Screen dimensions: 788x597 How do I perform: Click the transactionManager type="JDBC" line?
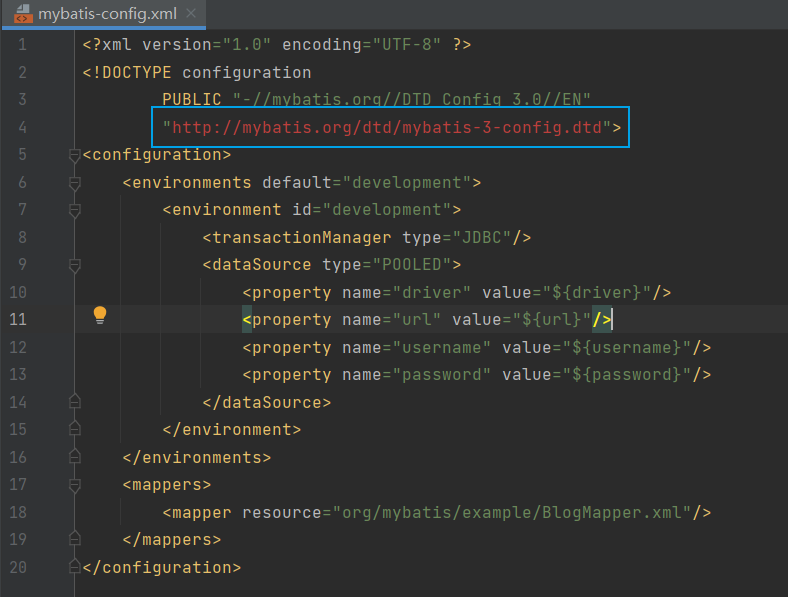[x=366, y=237]
